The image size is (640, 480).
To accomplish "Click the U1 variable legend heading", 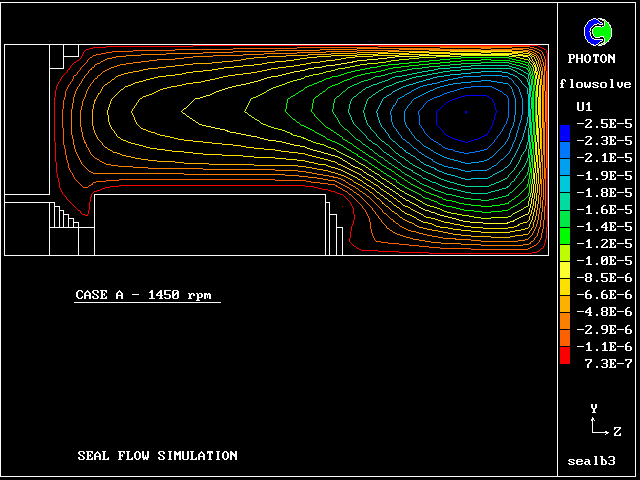I will 585,106.
